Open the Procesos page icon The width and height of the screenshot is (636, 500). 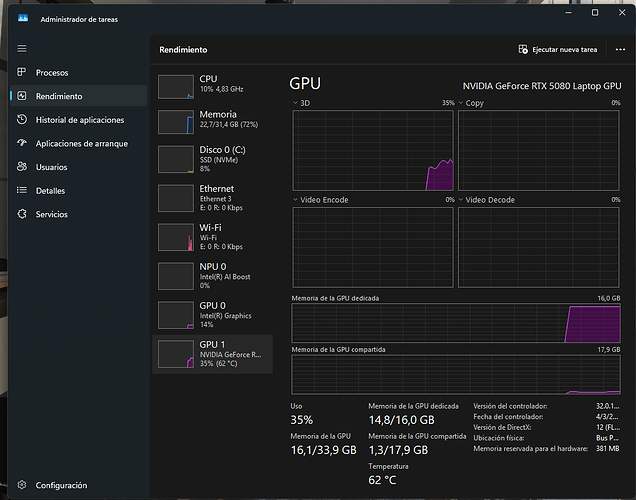[x=22, y=73]
